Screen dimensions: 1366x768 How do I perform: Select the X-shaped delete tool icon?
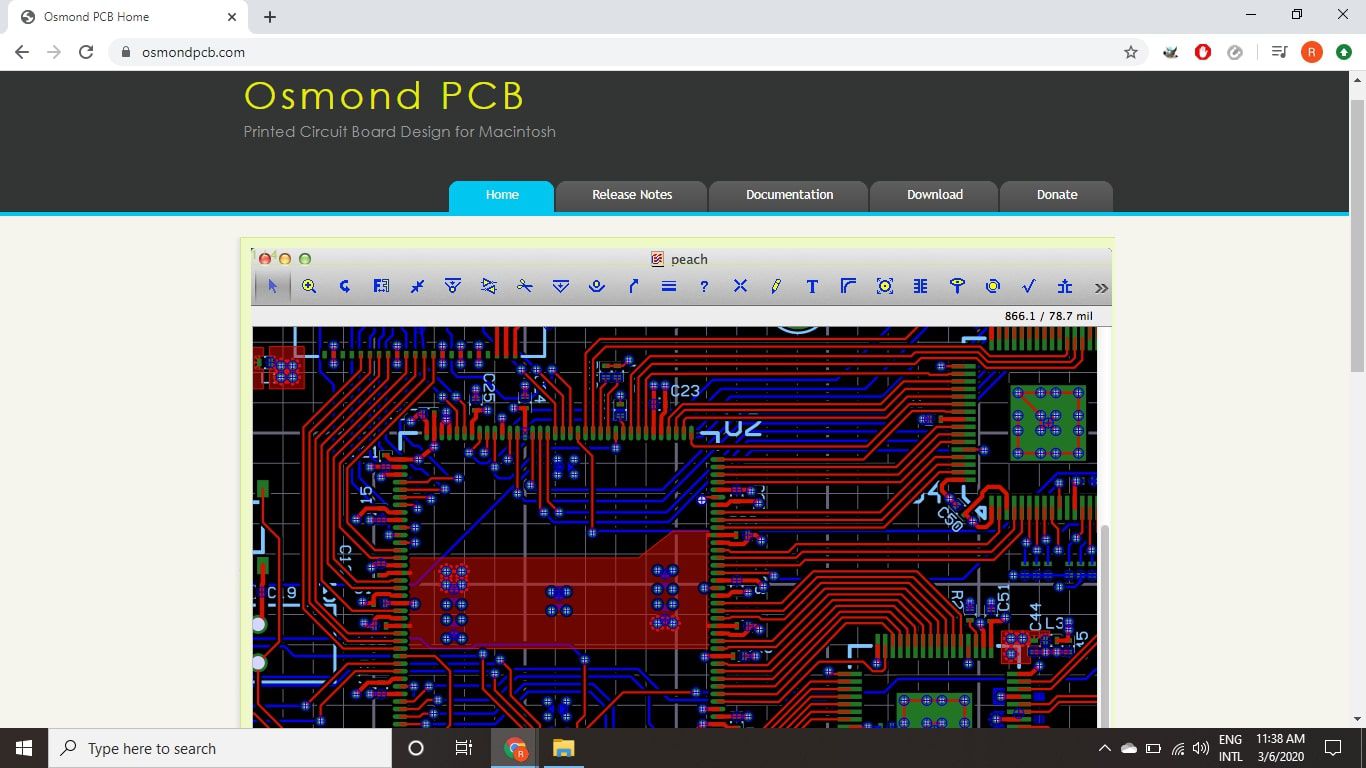(x=740, y=286)
